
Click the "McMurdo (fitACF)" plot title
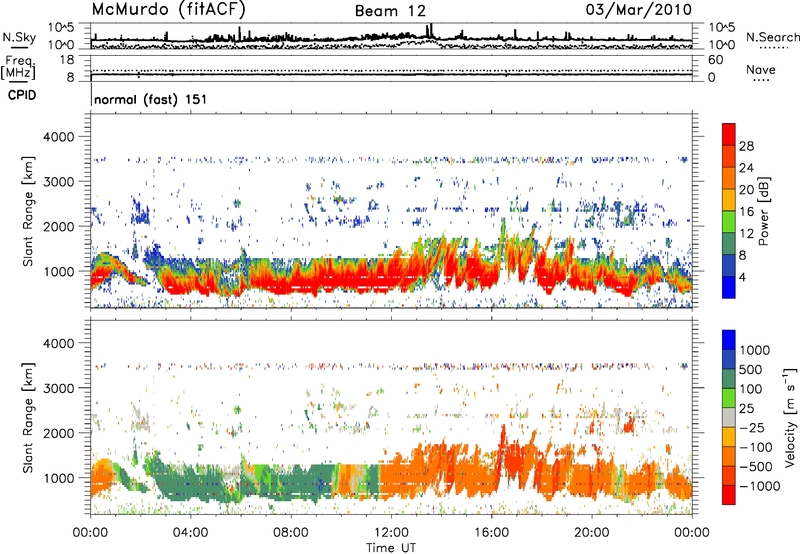(168, 10)
